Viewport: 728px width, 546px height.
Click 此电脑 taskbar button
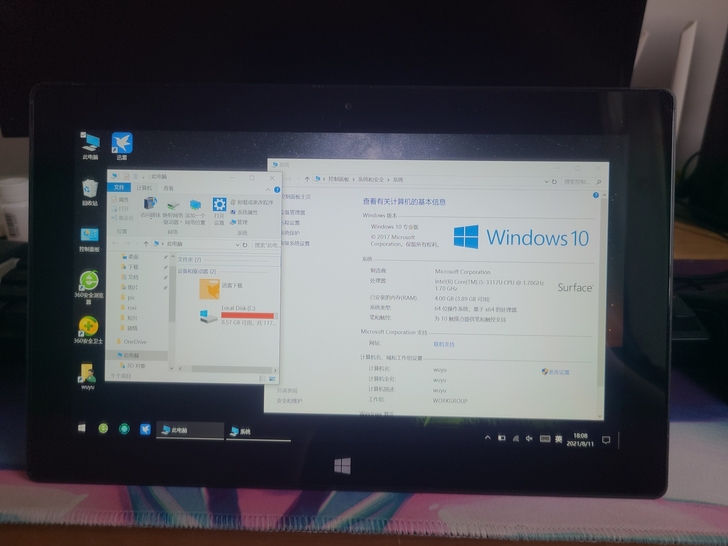[x=190, y=430]
